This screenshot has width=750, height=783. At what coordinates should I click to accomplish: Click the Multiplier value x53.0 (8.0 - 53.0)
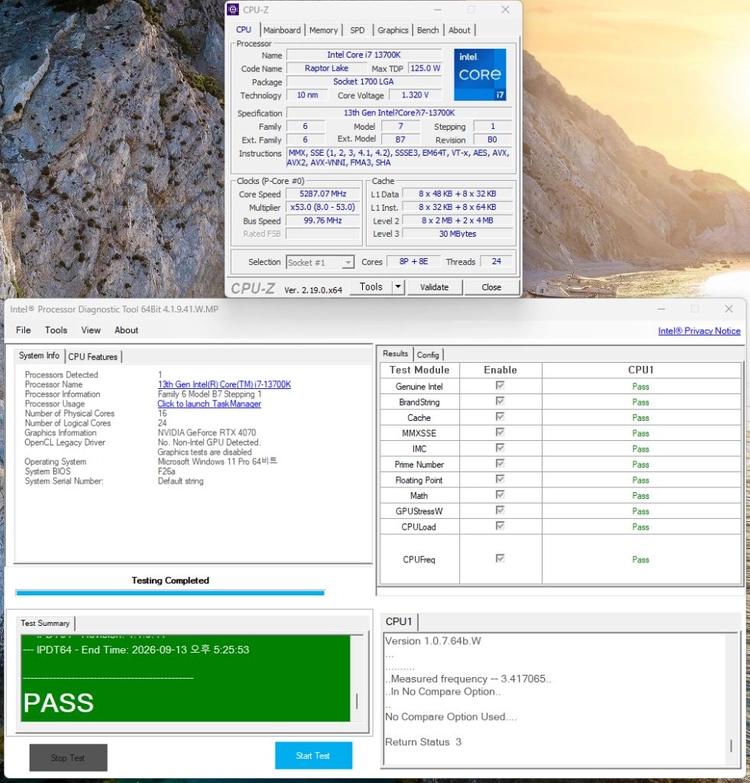323,207
